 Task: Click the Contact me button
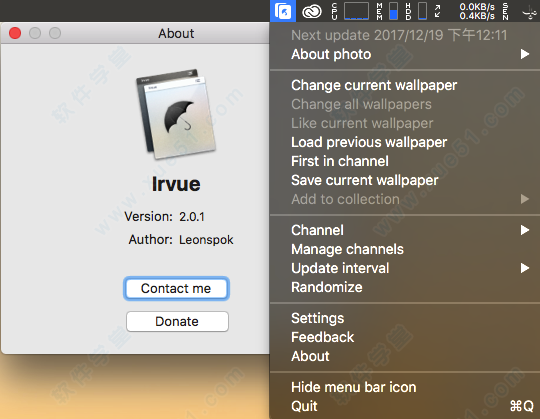coord(176,289)
